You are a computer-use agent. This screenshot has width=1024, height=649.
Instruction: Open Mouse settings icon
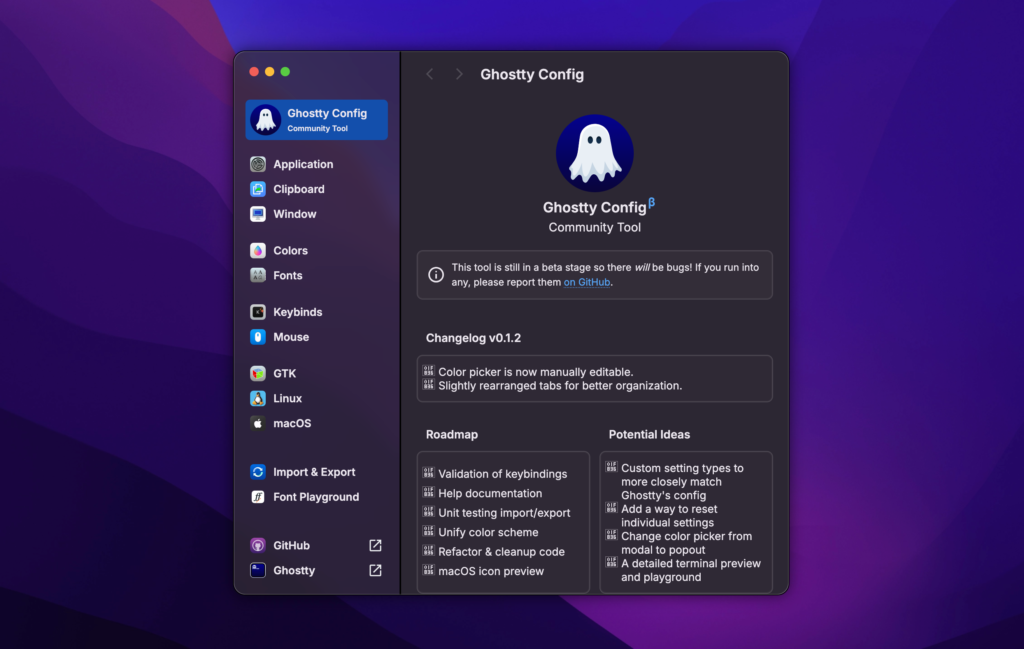tap(258, 337)
